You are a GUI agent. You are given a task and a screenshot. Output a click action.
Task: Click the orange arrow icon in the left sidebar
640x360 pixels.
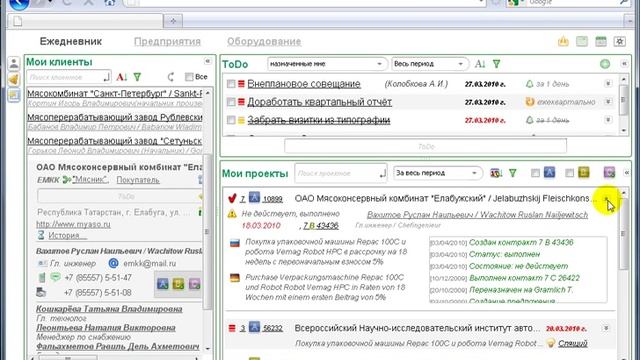pyautogui.click(x=13, y=79)
